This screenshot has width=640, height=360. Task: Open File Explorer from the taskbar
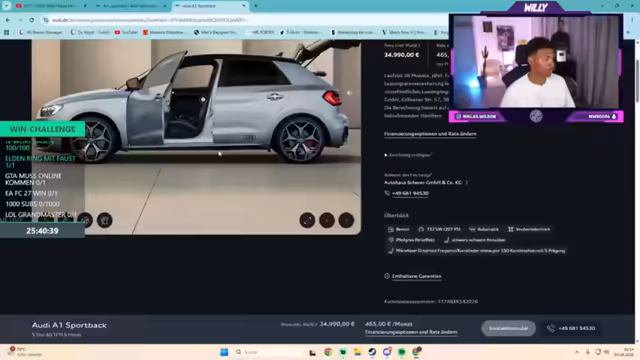click(358, 352)
